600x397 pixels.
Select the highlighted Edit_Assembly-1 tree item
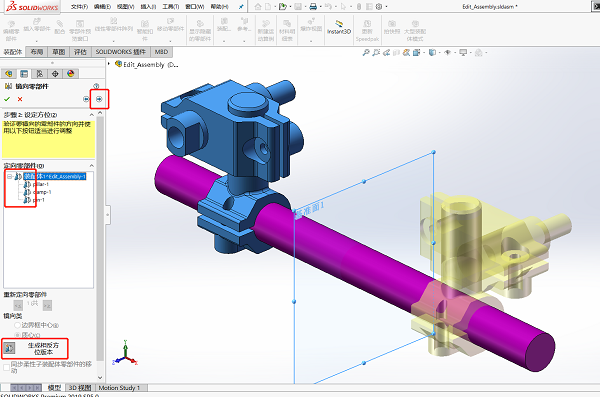55,176
